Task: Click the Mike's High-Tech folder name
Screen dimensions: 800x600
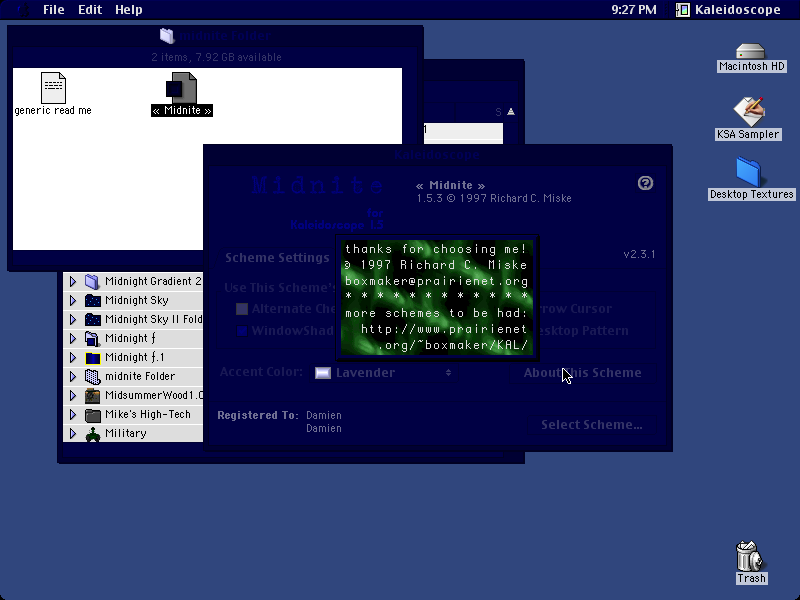Action: coord(148,415)
